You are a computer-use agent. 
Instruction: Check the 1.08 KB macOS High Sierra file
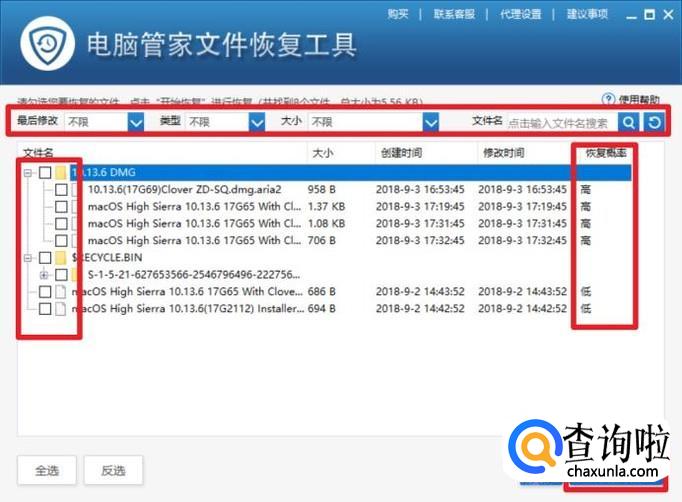(61, 224)
